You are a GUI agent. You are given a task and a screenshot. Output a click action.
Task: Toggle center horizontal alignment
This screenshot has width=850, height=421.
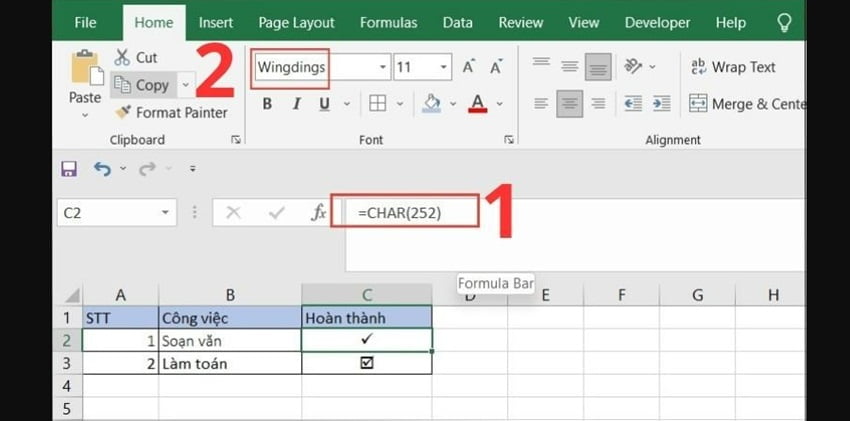570,103
